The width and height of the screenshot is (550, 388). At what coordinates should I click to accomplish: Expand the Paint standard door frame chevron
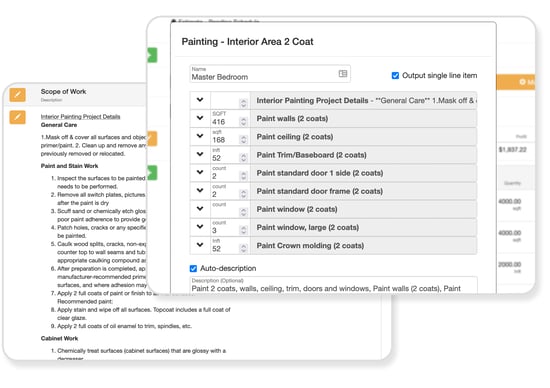[200, 190]
